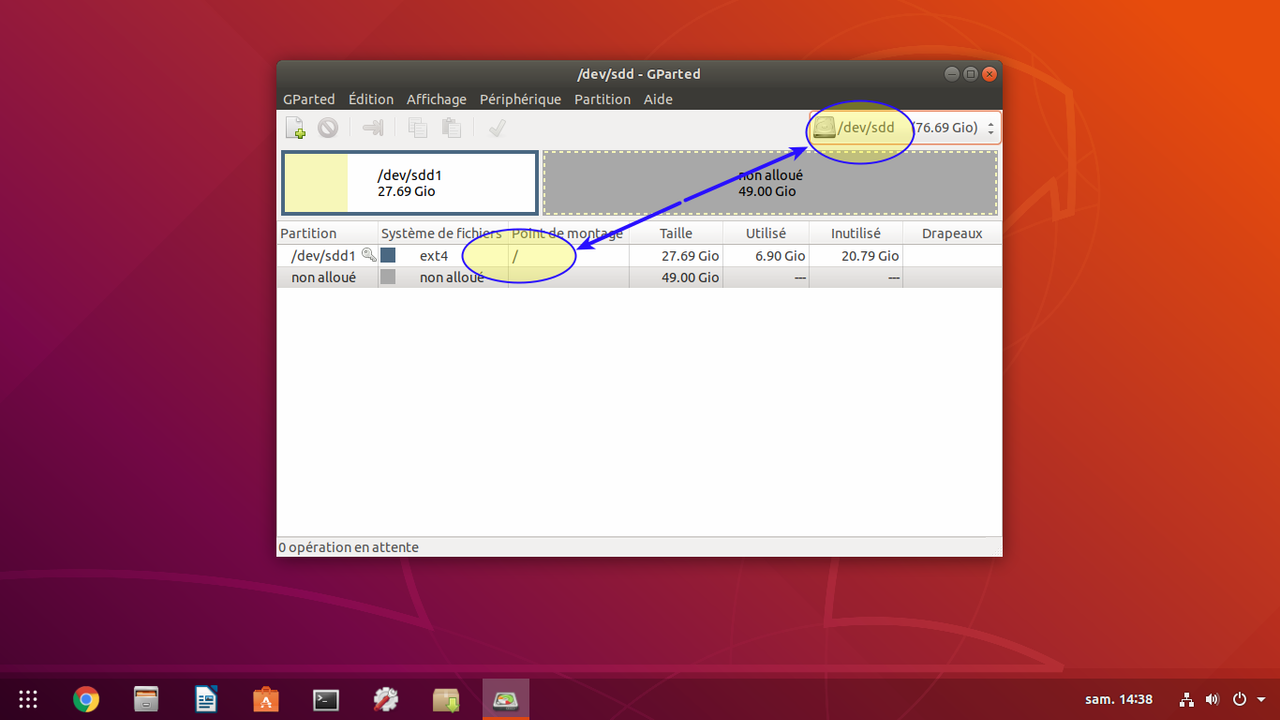
Task: Click the 6.90 Gio used cell
Action: (x=779, y=255)
